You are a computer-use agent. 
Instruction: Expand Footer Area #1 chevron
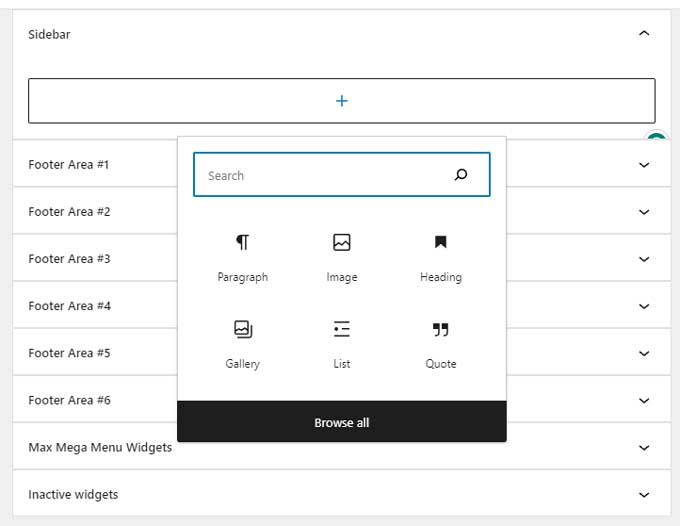pos(644,165)
